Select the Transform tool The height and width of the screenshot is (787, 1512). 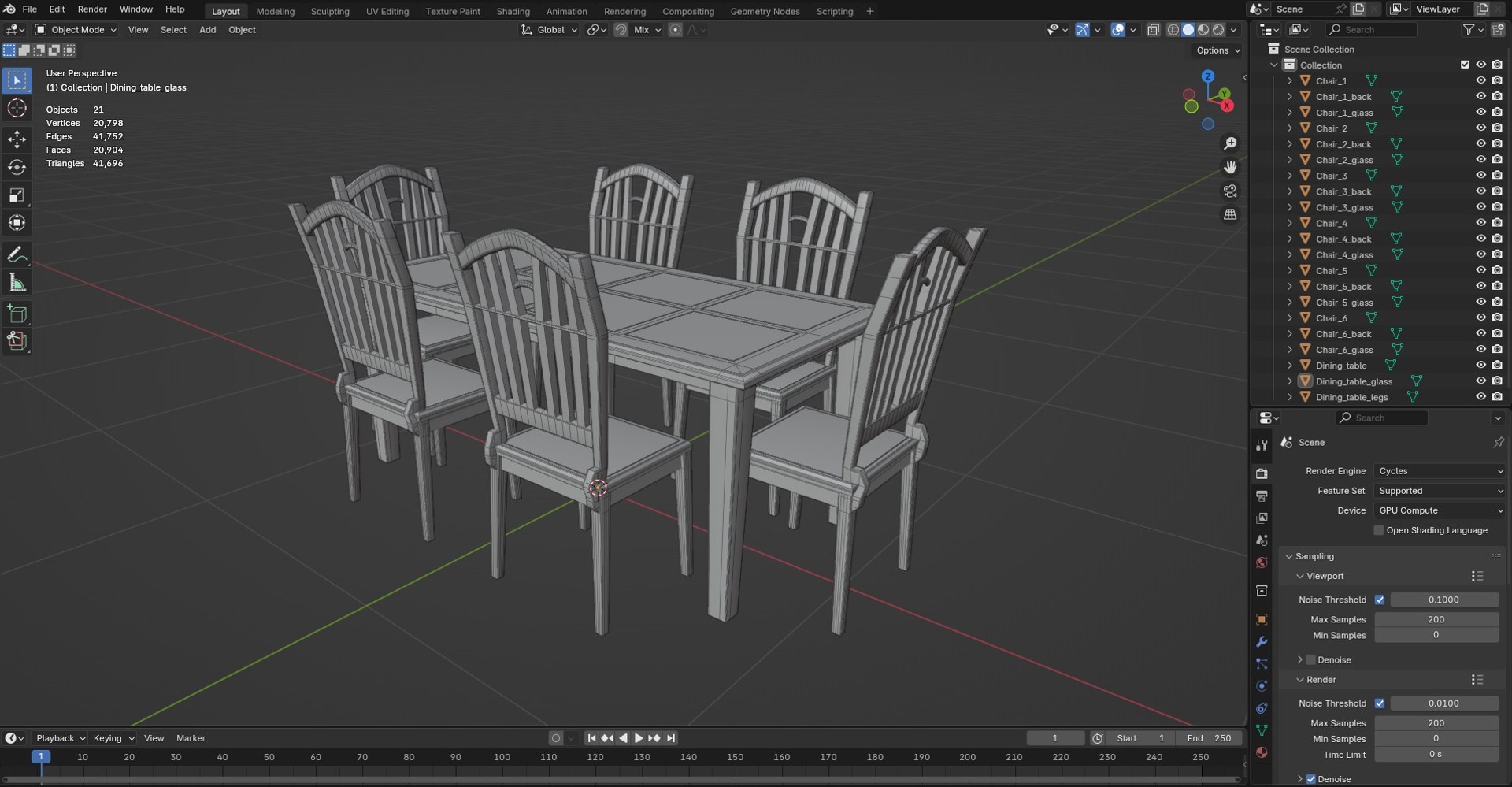click(17, 223)
